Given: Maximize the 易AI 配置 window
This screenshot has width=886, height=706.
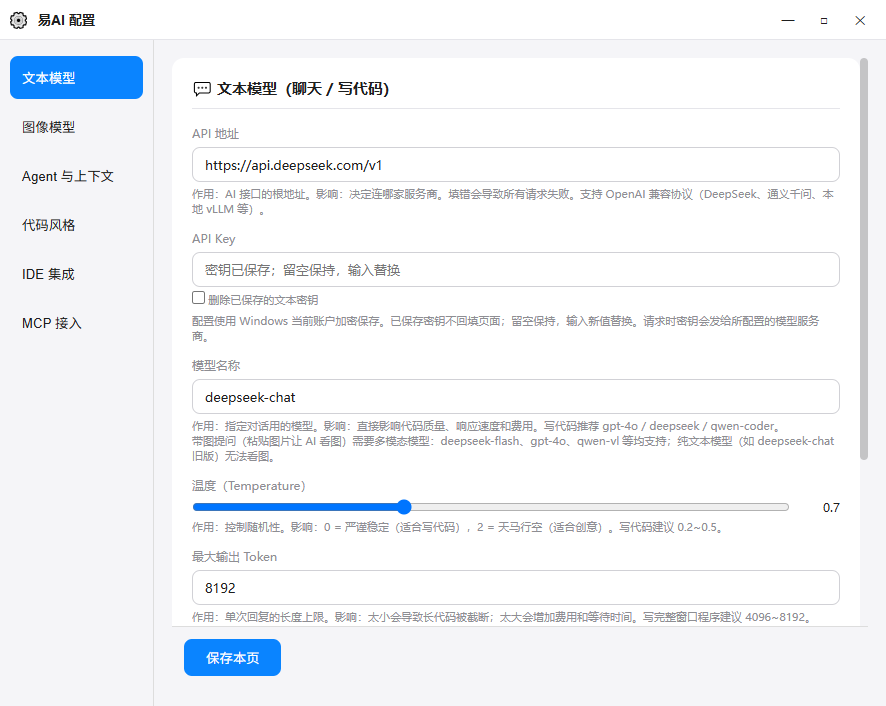Looking at the screenshot, I should point(824,20).
